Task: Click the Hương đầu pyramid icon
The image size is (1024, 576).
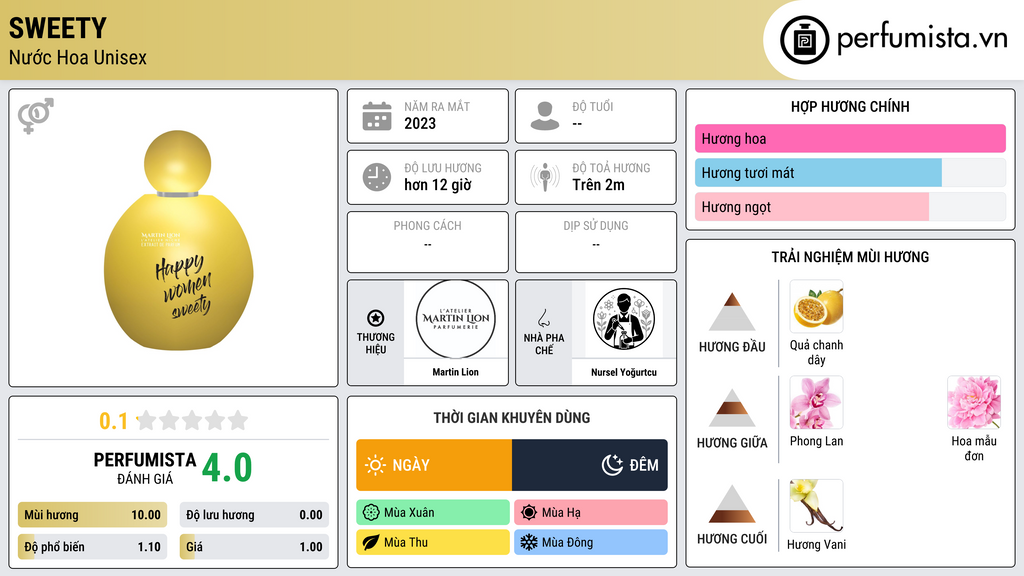Action: [x=732, y=312]
